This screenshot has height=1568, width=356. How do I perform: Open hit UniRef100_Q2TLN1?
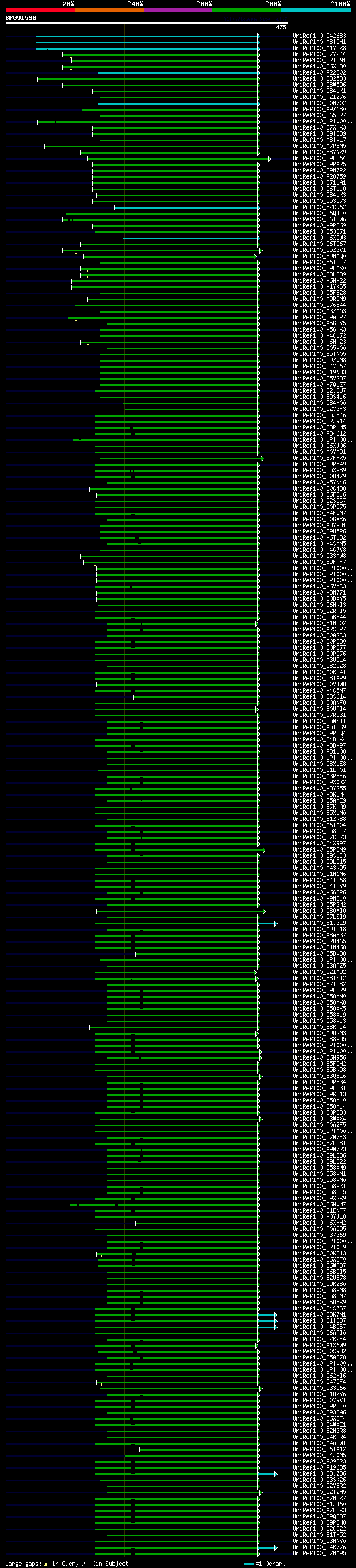319,60
